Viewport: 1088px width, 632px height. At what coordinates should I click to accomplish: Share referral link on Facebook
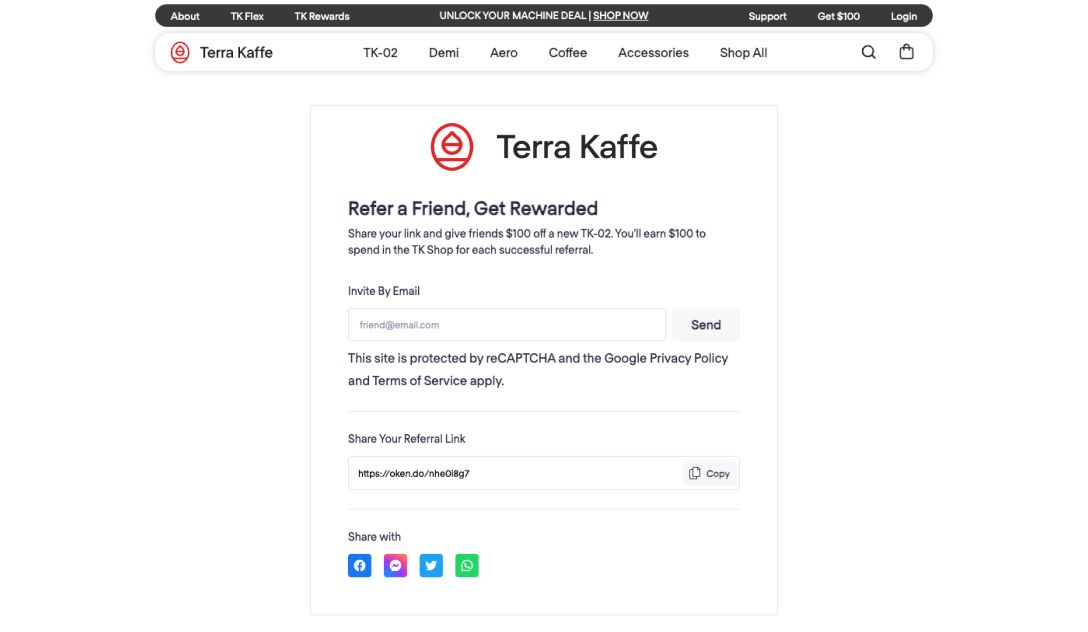[x=360, y=566]
